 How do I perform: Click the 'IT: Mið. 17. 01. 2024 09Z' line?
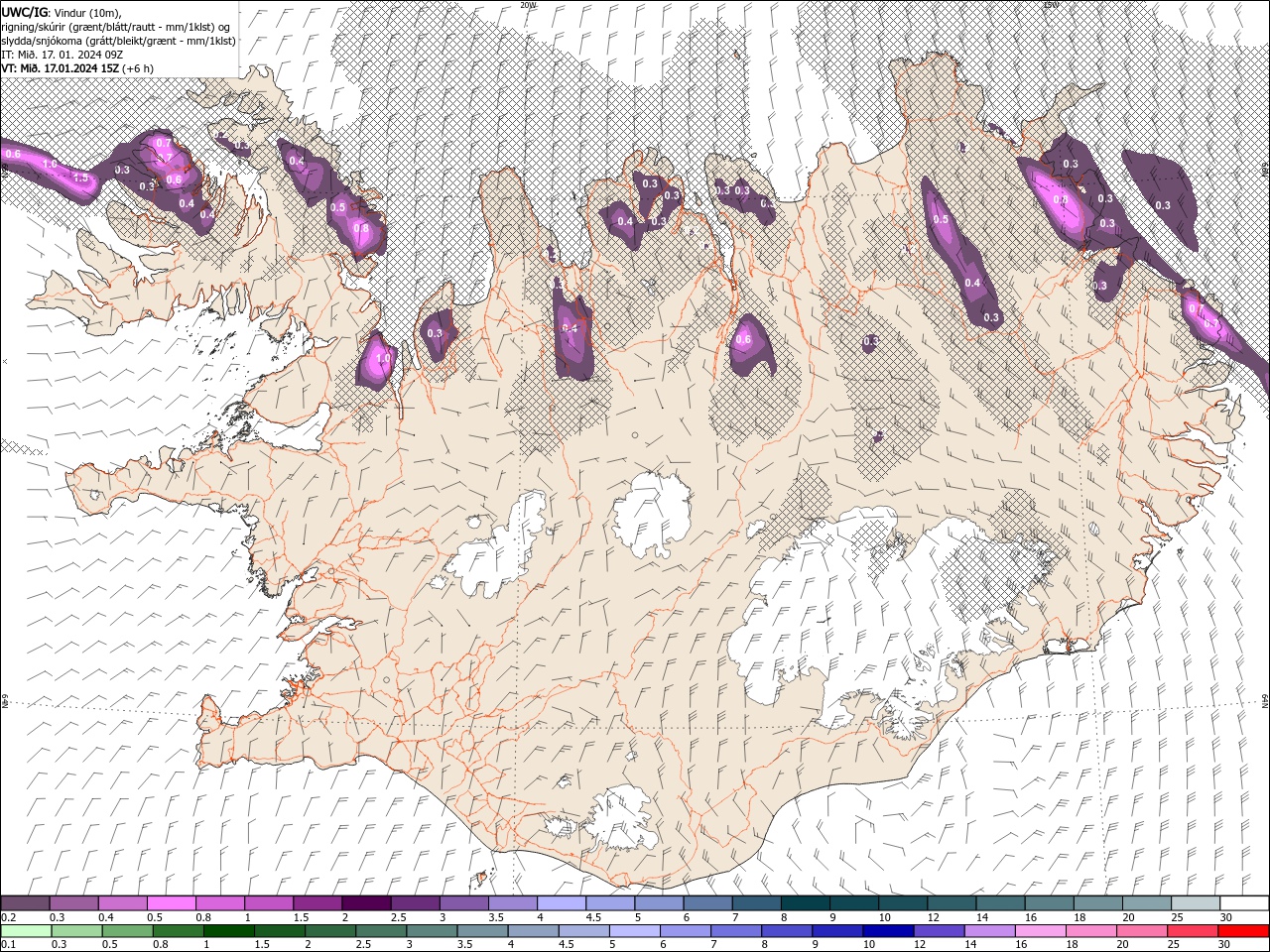60,55
